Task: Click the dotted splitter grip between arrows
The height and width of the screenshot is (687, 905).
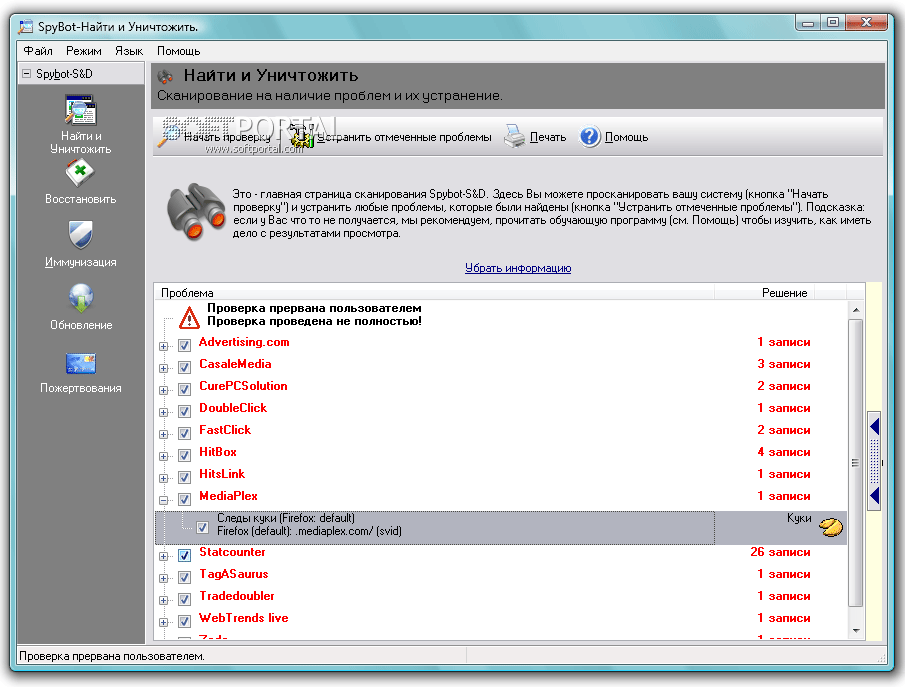Action: coord(874,461)
